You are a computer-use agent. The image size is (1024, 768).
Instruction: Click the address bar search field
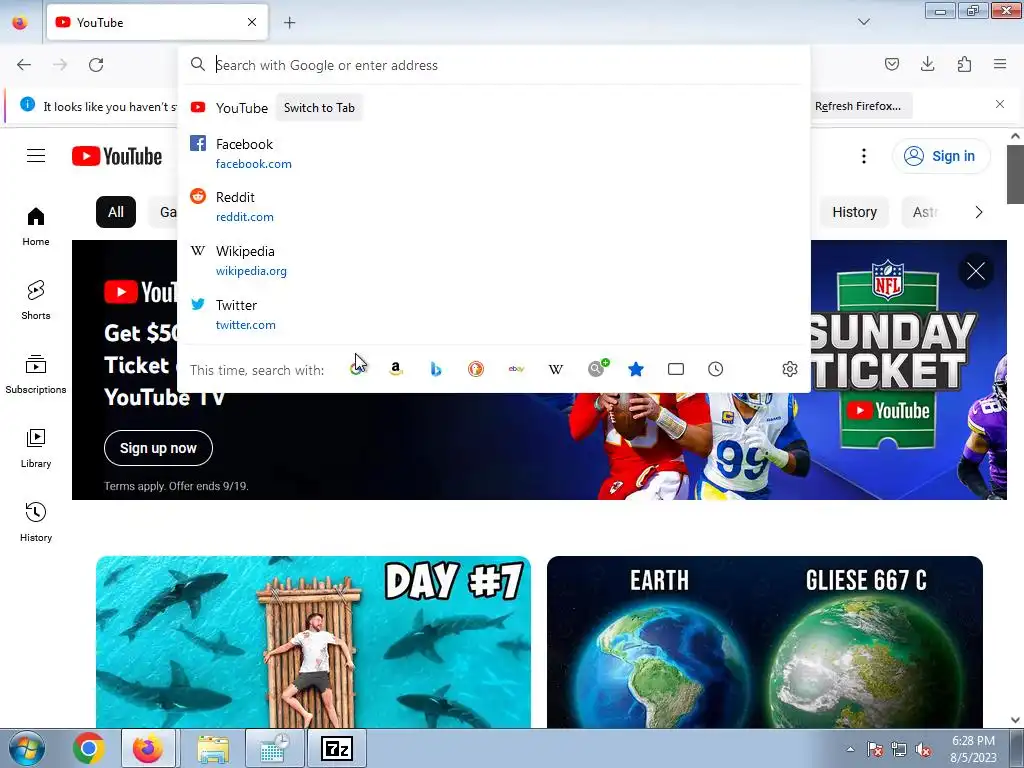pos(494,65)
